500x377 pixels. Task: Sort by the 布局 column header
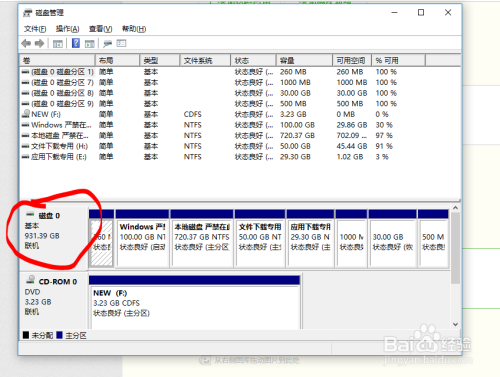pos(117,60)
